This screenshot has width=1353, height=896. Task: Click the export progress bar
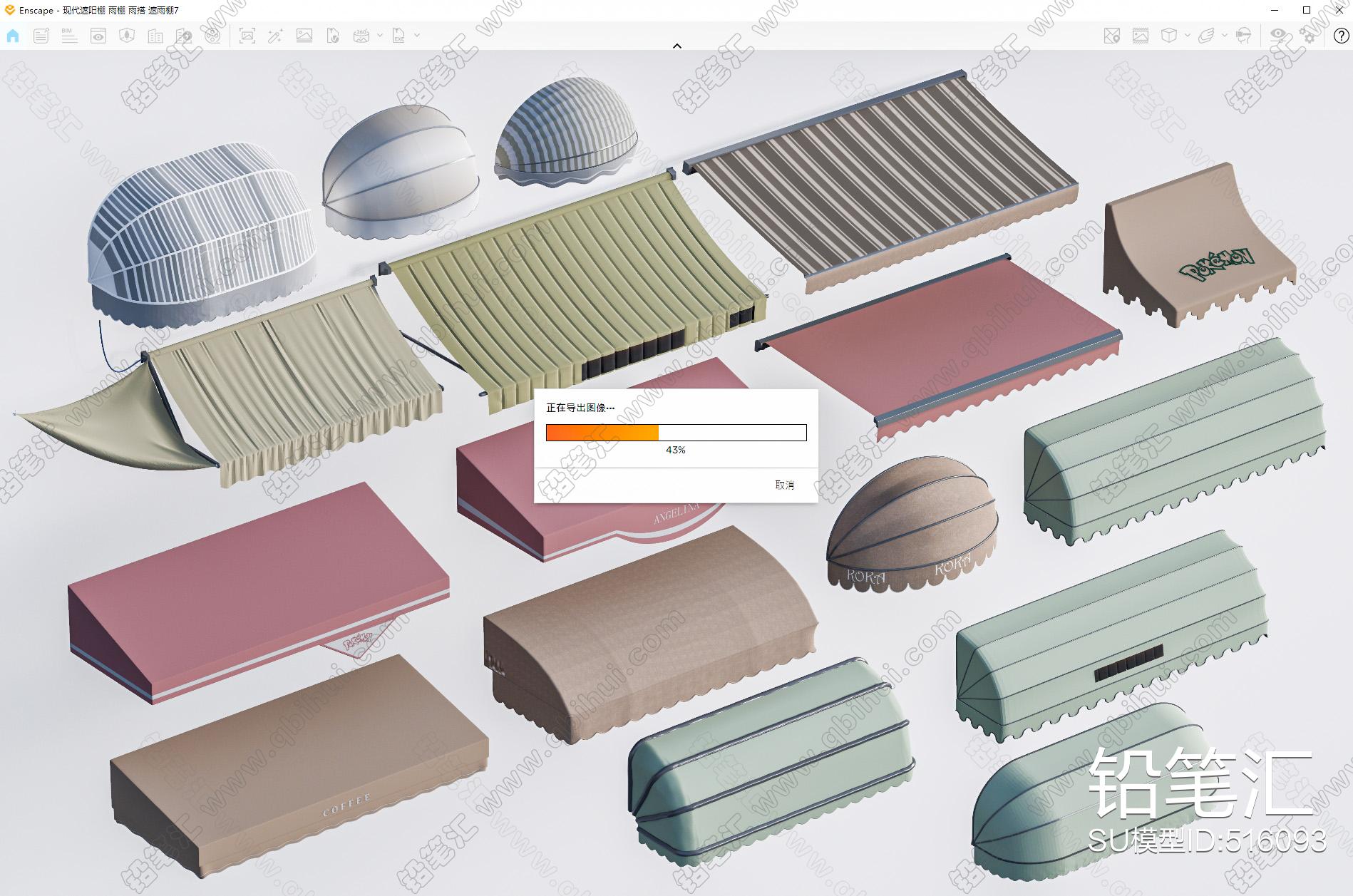676,433
